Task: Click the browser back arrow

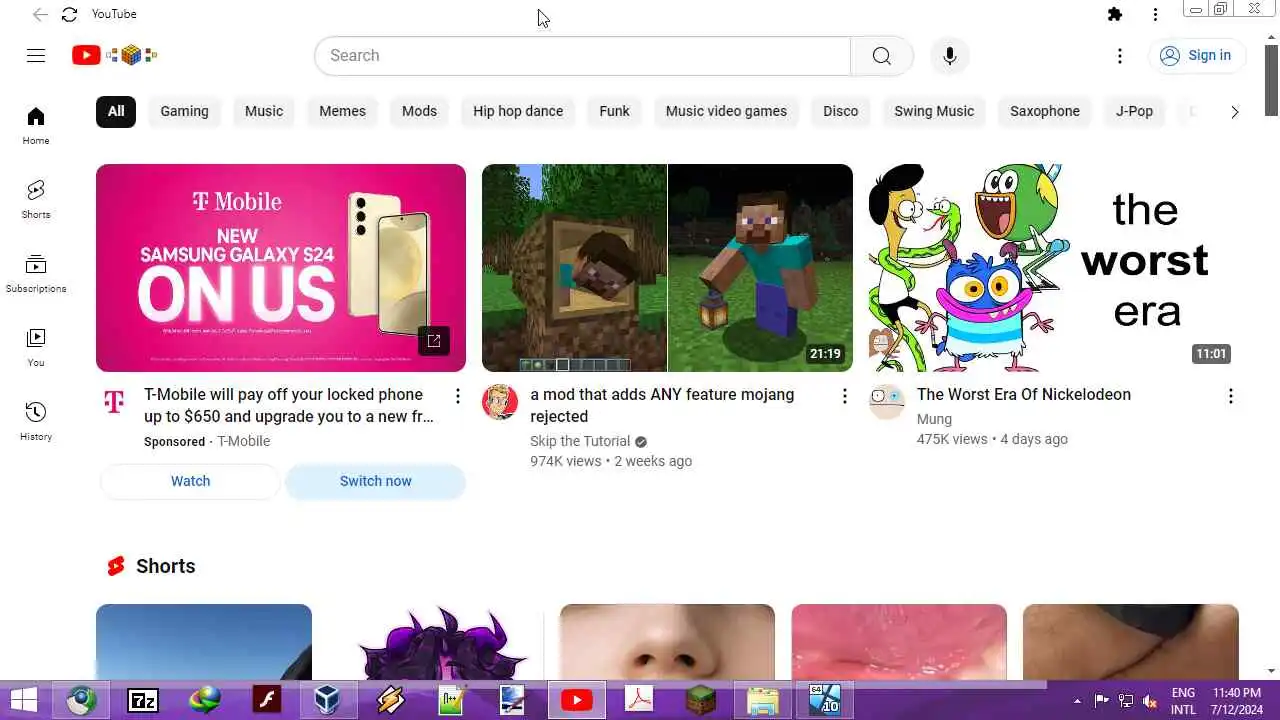Action: pyautogui.click(x=40, y=14)
